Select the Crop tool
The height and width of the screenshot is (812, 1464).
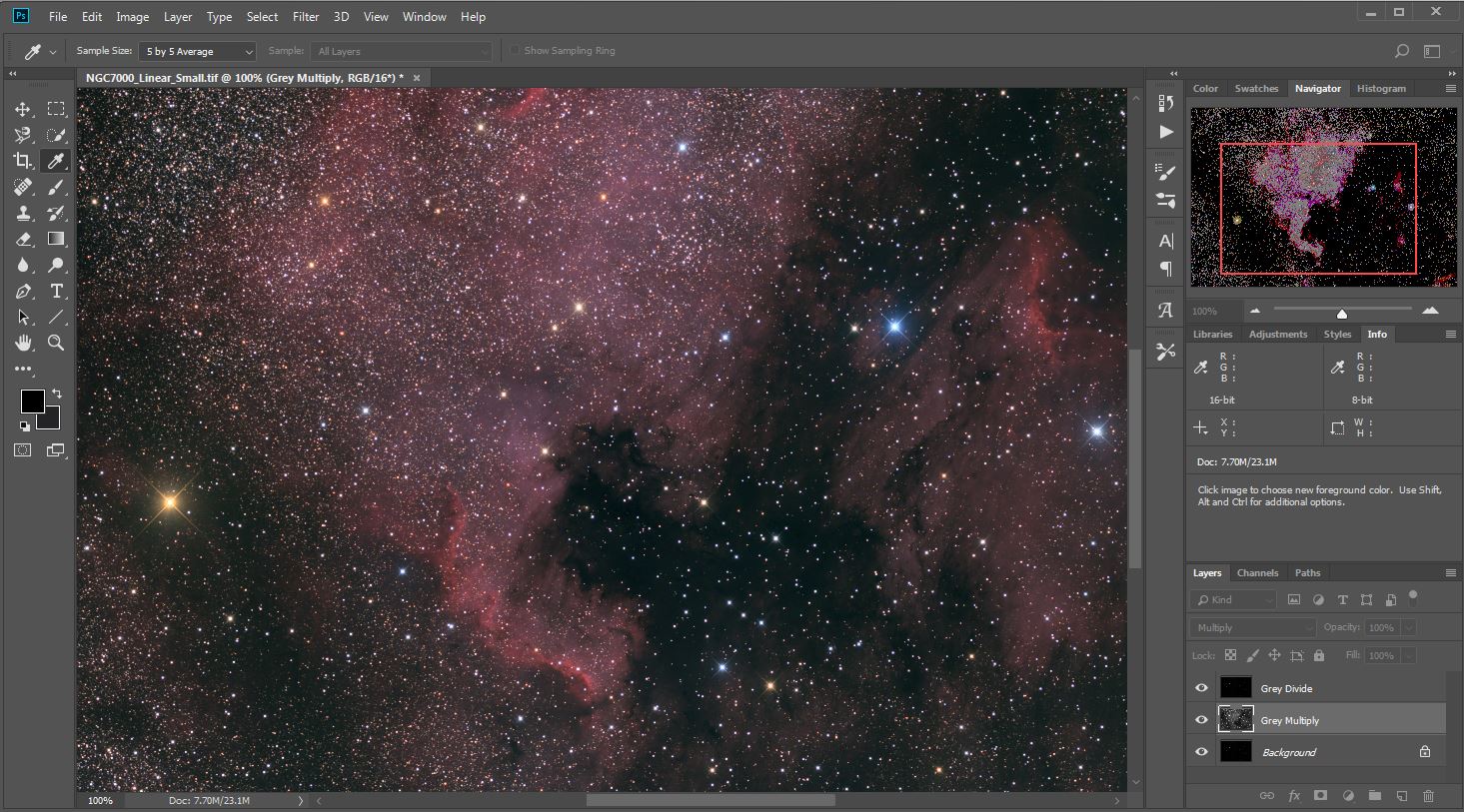point(23,161)
